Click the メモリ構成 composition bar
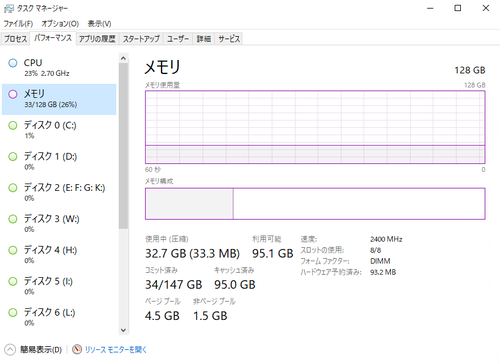The width and height of the screenshot is (500, 364). point(315,204)
